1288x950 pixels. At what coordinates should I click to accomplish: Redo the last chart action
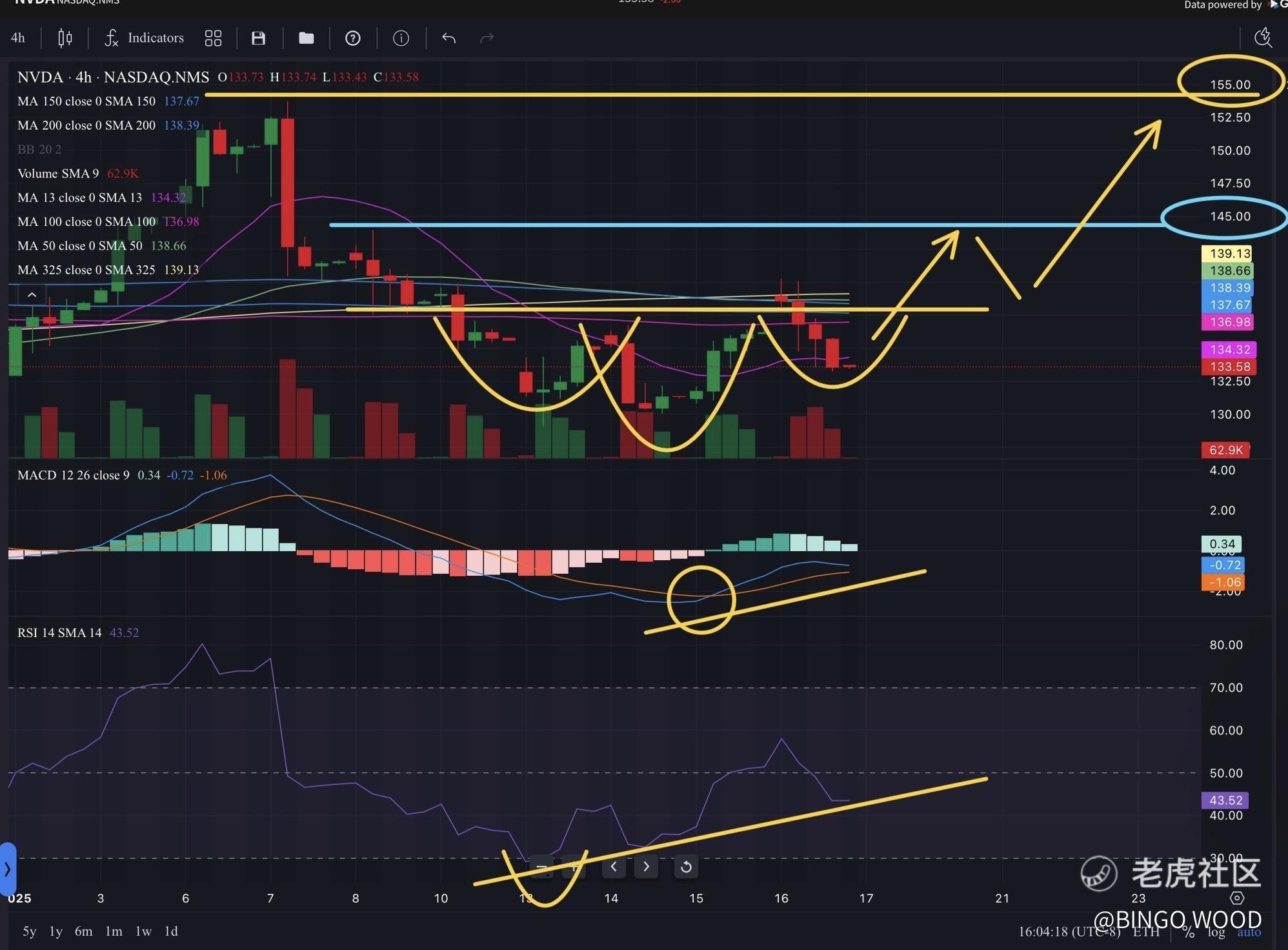(x=487, y=38)
